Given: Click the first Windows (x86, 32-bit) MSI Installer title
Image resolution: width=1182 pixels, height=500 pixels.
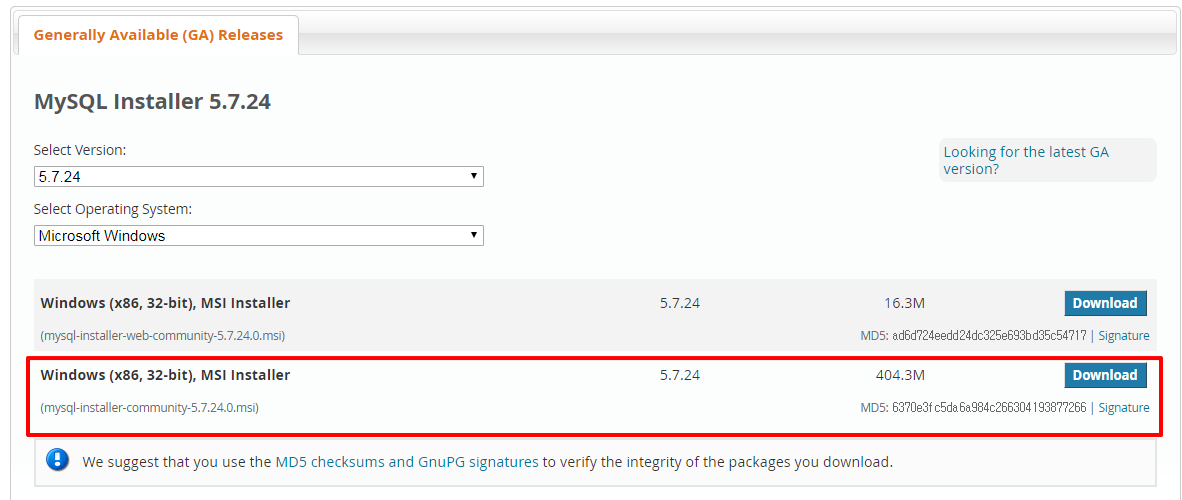Looking at the screenshot, I should pyautogui.click(x=165, y=303).
